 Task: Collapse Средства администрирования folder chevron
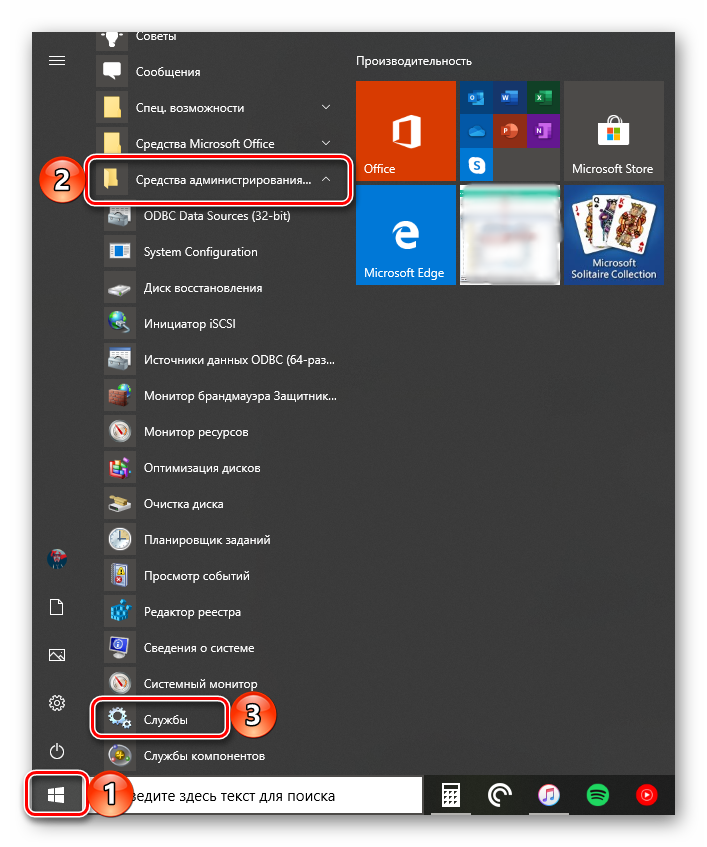pyautogui.click(x=326, y=179)
